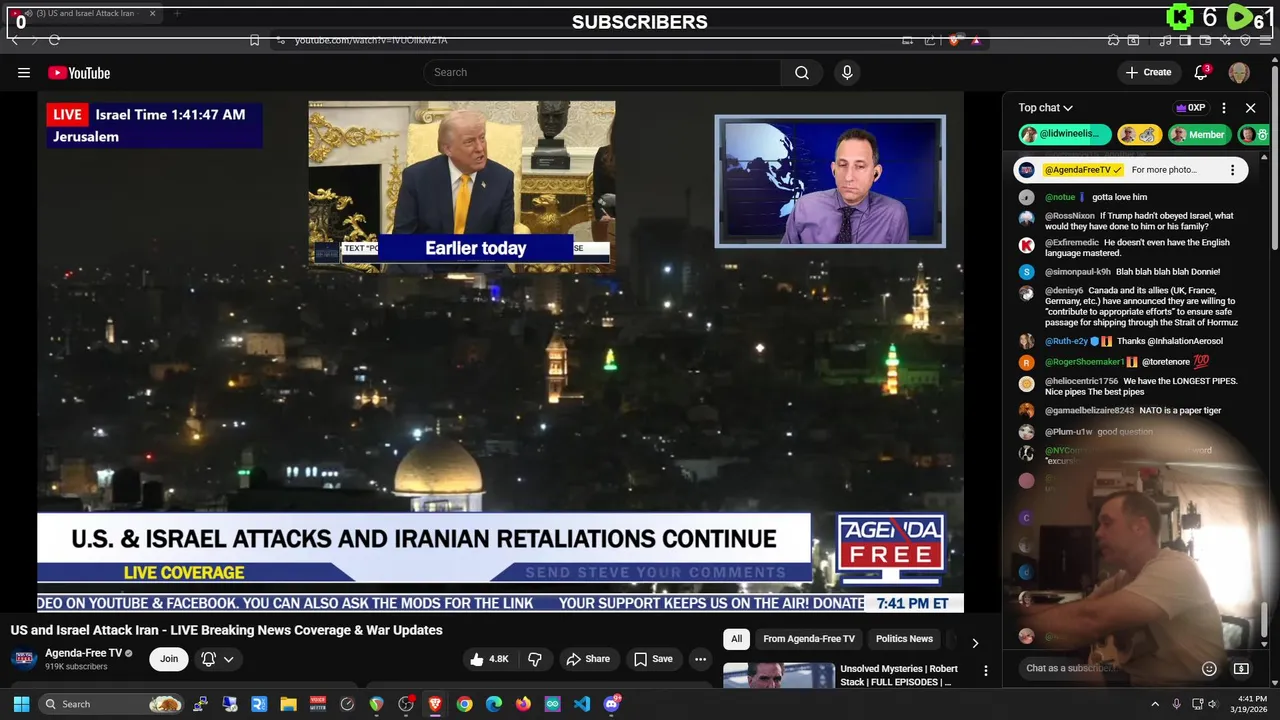Image resolution: width=1280 pixels, height=720 pixels.
Task: Open Firefox from the taskbar
Action: (523, 704)
